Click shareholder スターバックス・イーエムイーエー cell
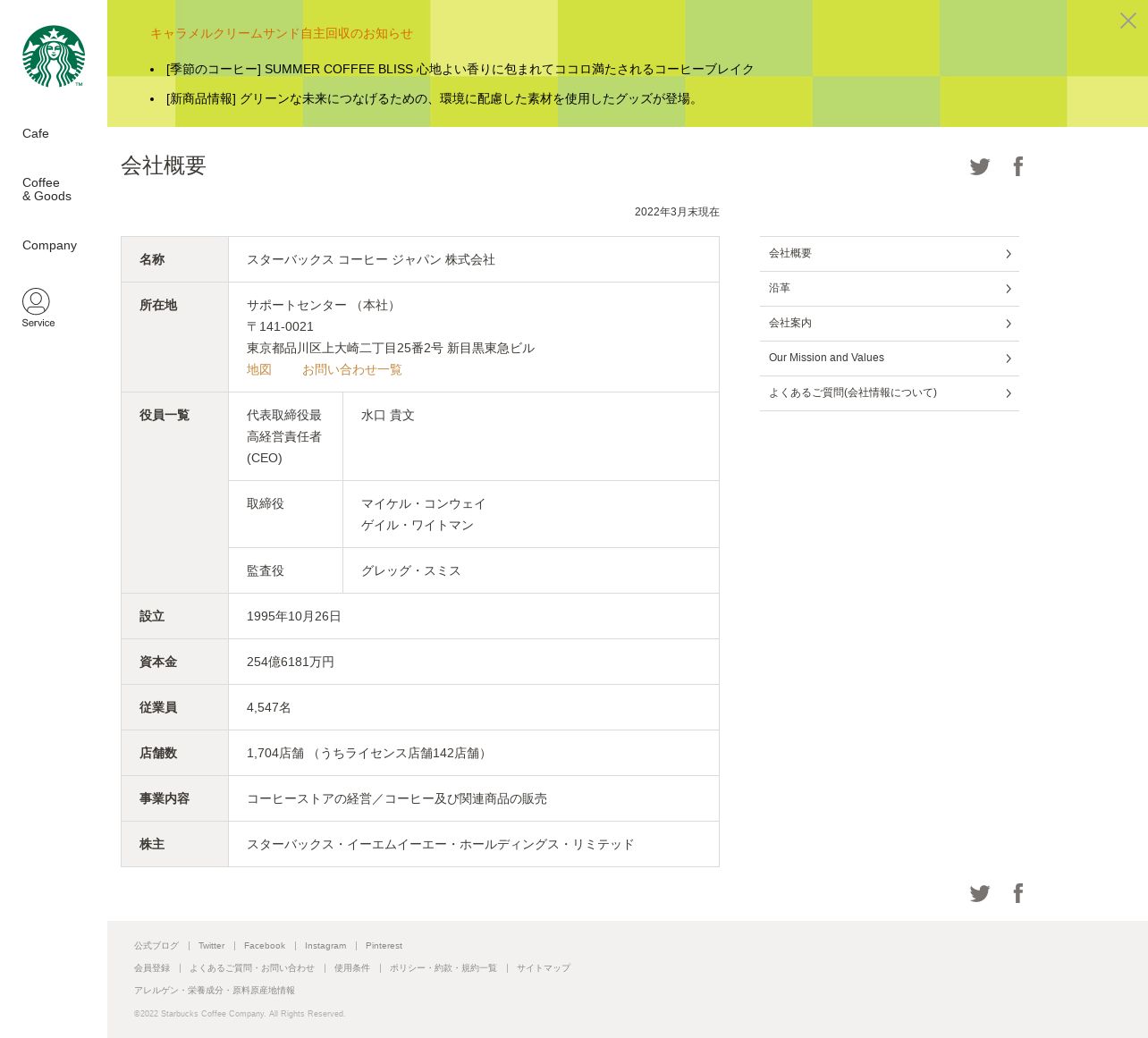 [x=474, y=844]
